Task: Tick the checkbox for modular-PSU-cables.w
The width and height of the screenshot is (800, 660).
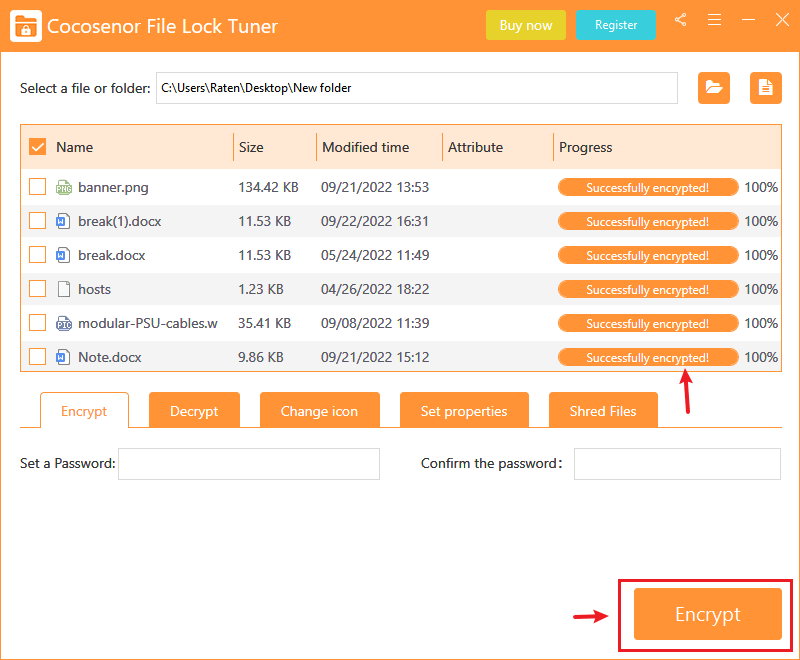Action: click(38, 323)
